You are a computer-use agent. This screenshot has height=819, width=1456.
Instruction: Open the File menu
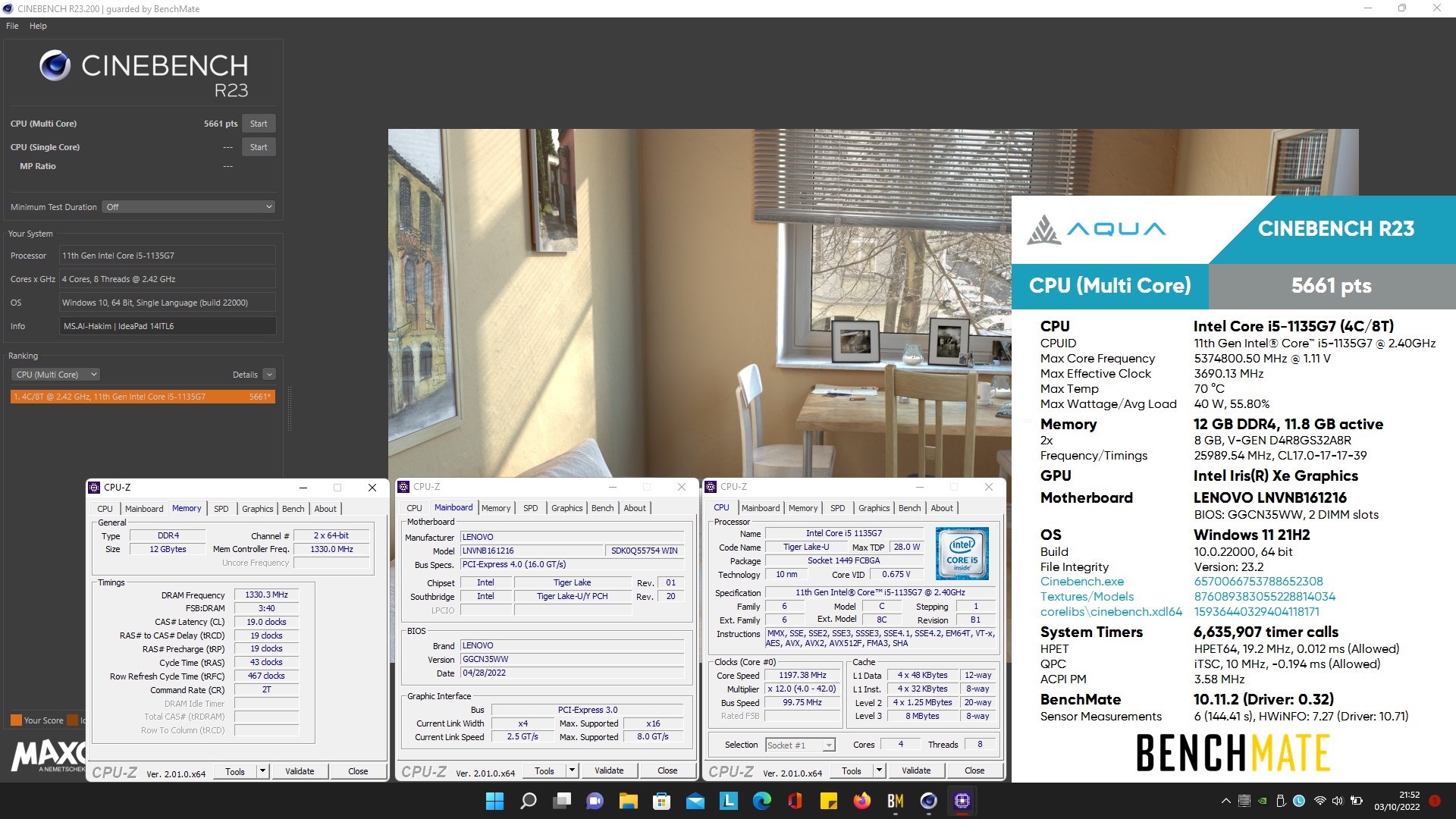(12, 26)
